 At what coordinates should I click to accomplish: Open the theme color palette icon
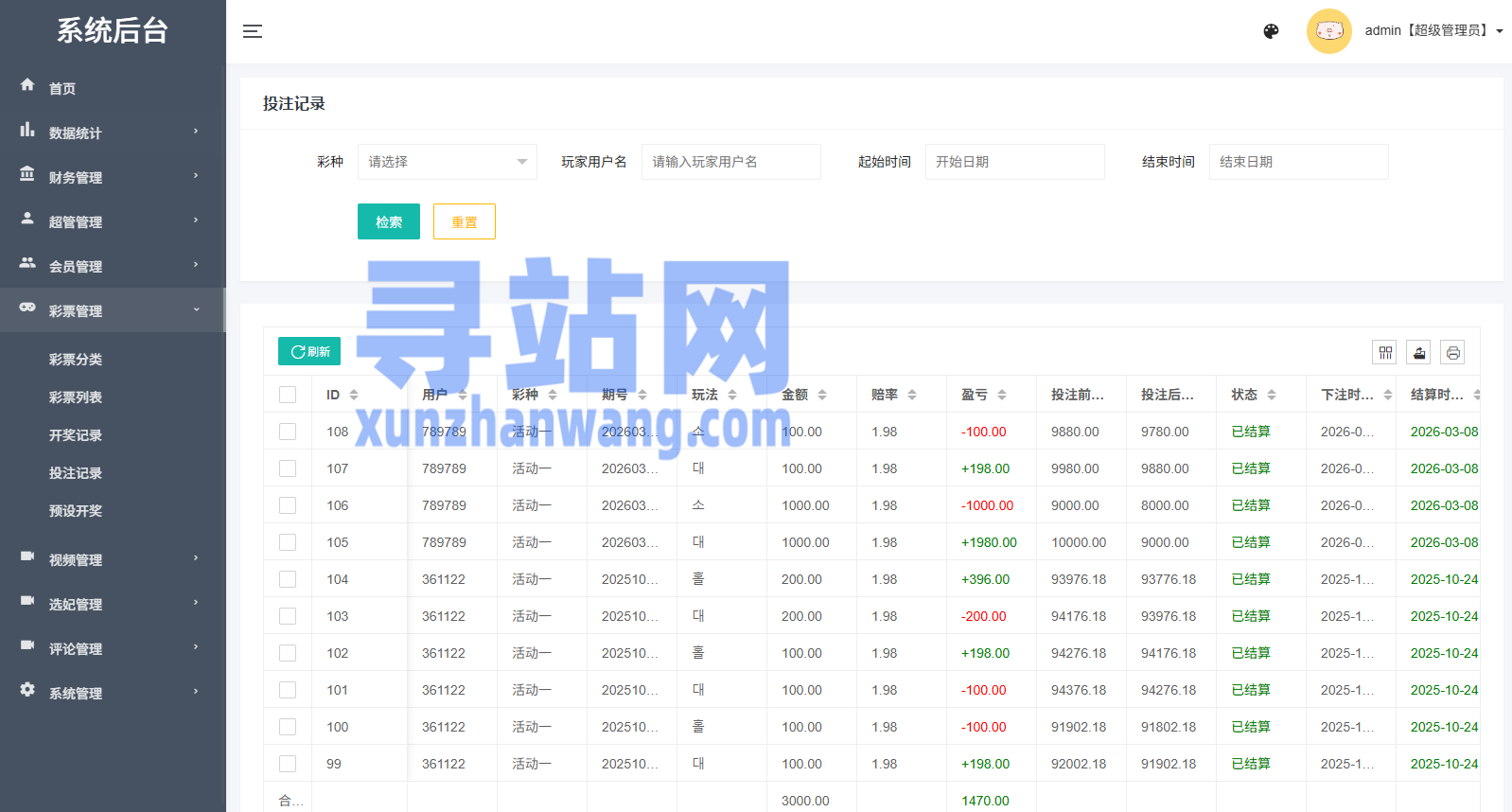(x=1271, y=31)
